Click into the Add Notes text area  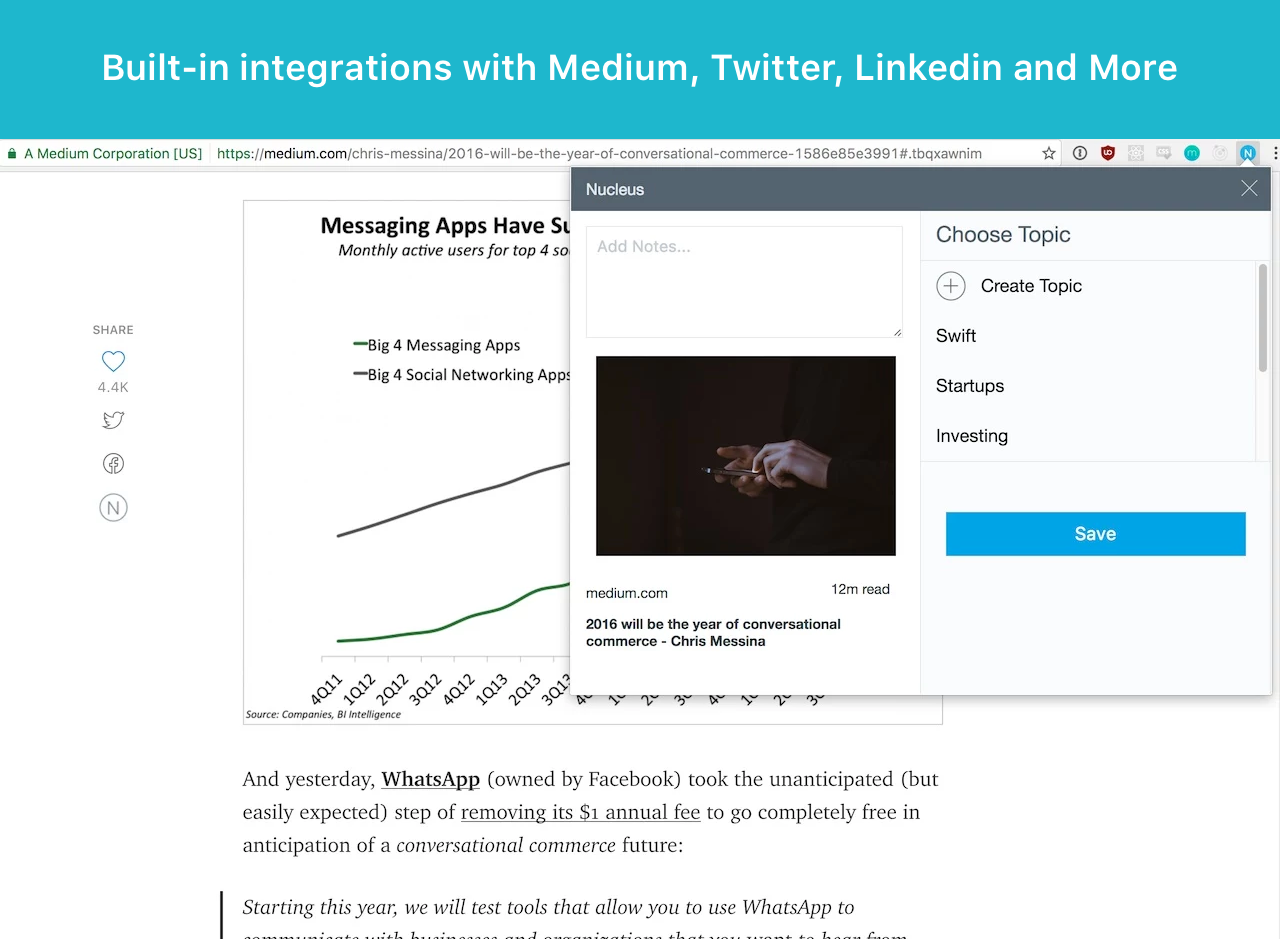tap(744, 282)
